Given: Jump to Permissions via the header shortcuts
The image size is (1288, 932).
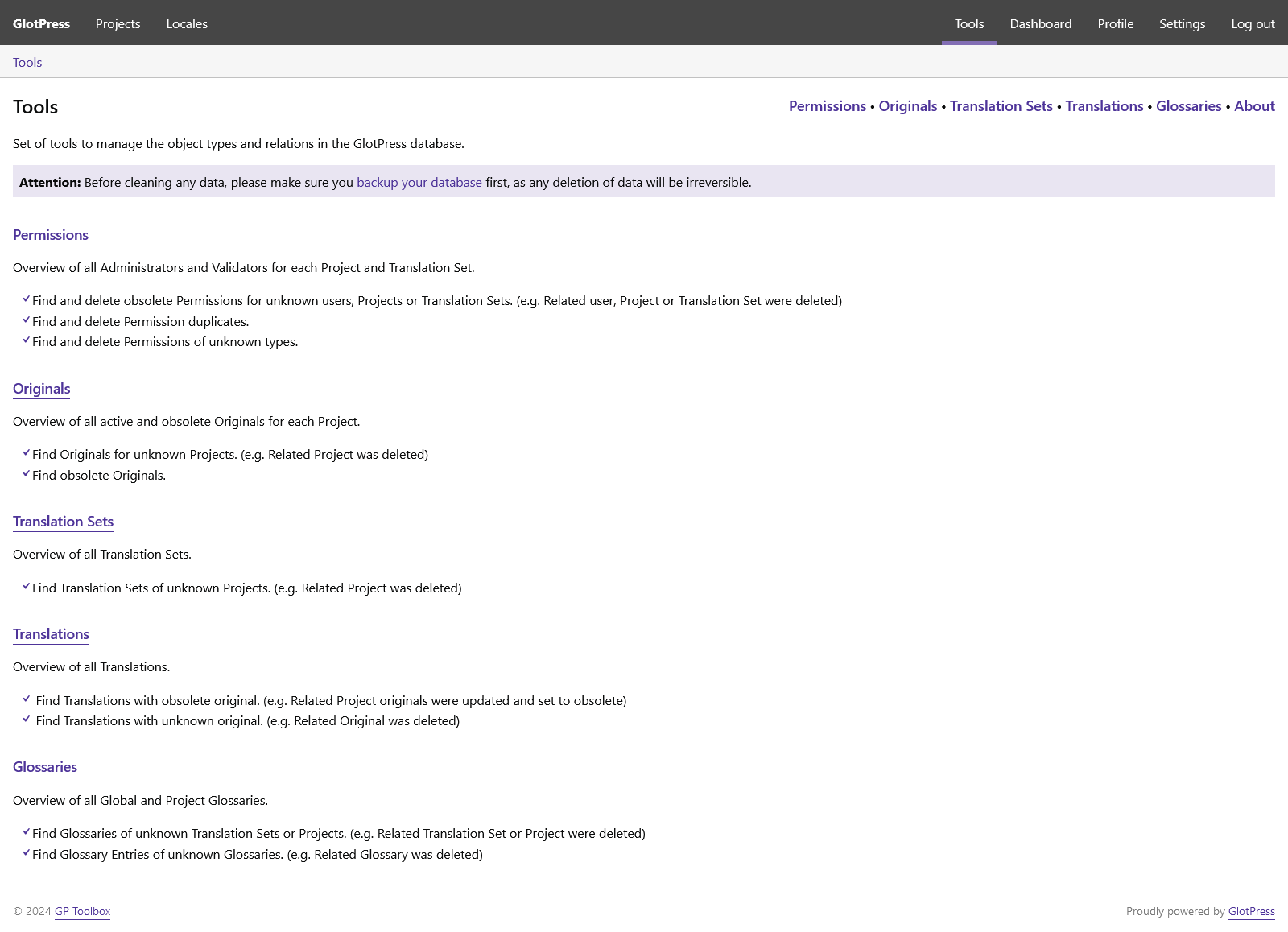Looking at the screenshot, I should pos(828,106).
